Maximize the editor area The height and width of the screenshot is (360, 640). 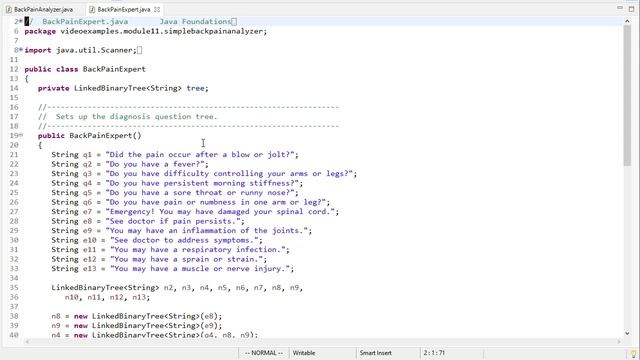pos(631,9)
